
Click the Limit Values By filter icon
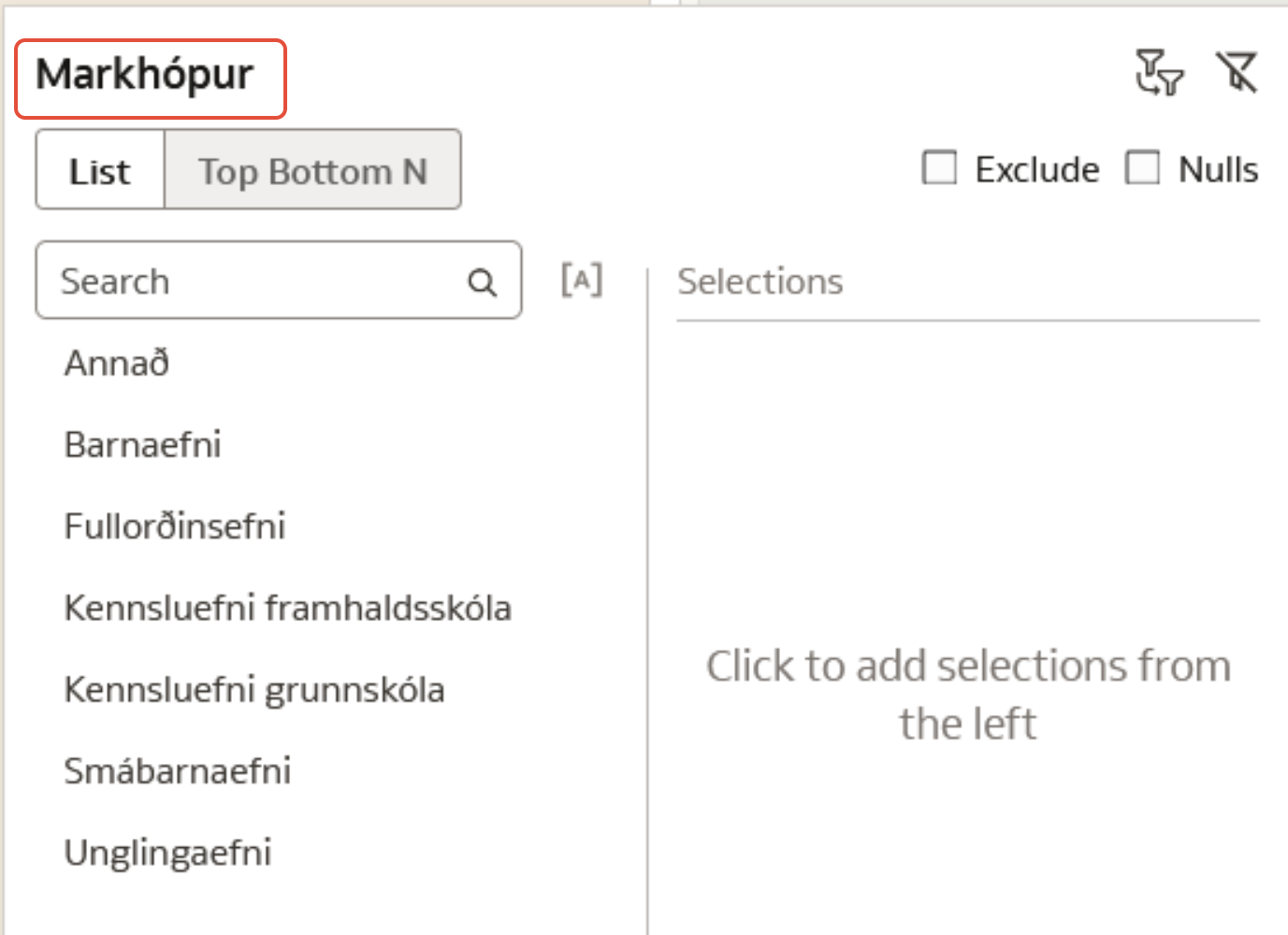point(1159,73)
